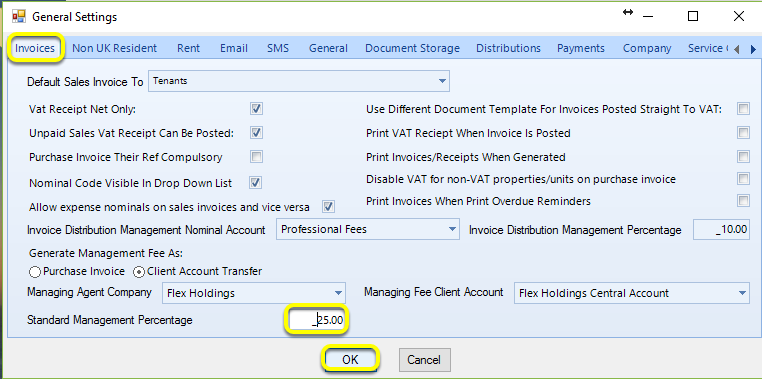
Task: Open the Company tab
Action: (x=647, y=48)
